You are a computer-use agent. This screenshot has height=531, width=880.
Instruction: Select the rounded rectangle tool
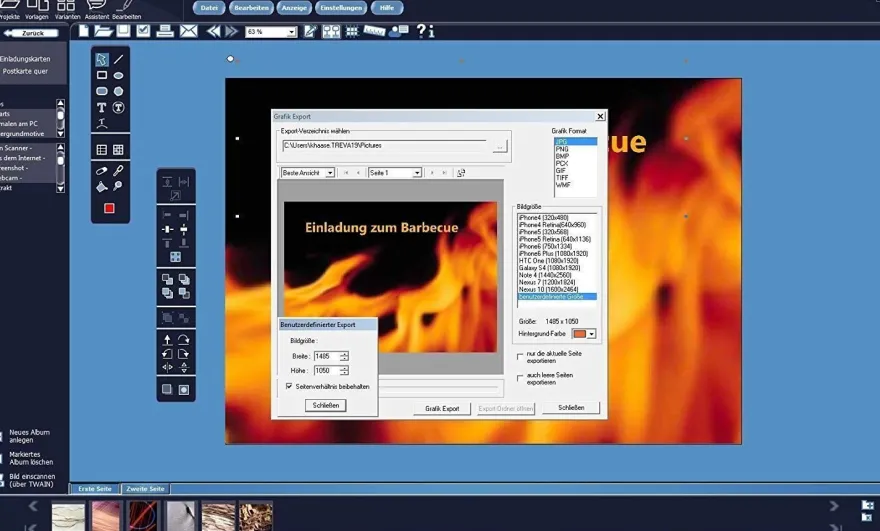click(102, 91)
